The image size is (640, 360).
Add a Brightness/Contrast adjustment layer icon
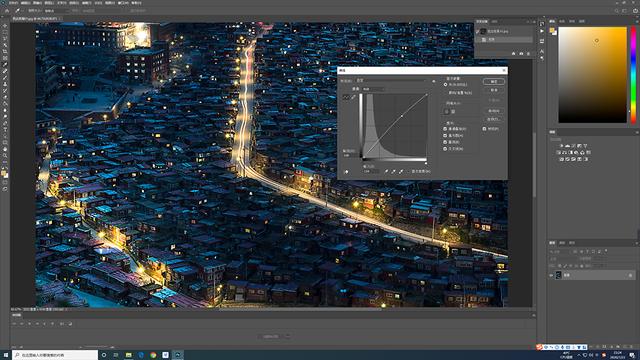click(x=561, y=146)
